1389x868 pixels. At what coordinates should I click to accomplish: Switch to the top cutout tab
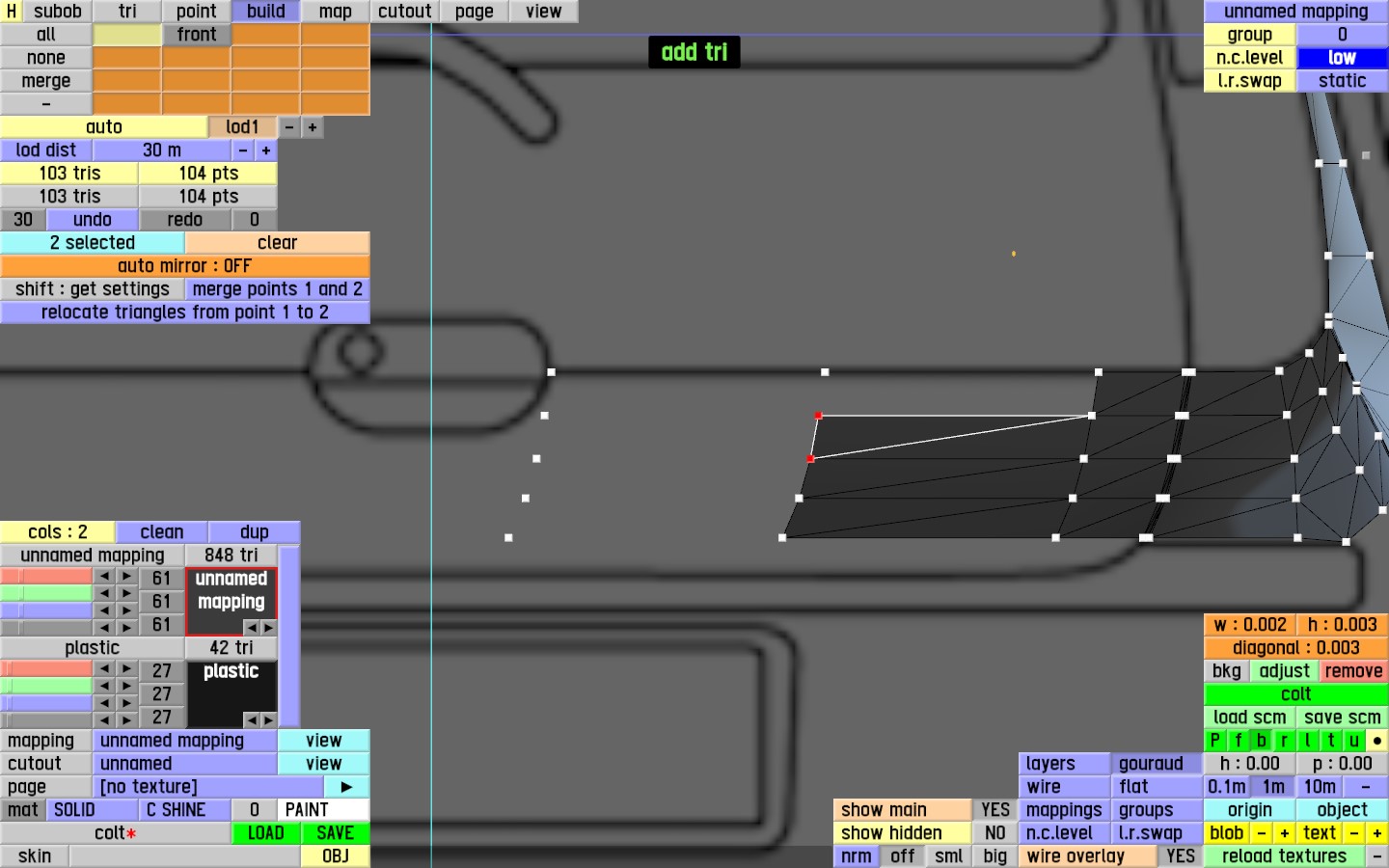(x=405, y=12)
